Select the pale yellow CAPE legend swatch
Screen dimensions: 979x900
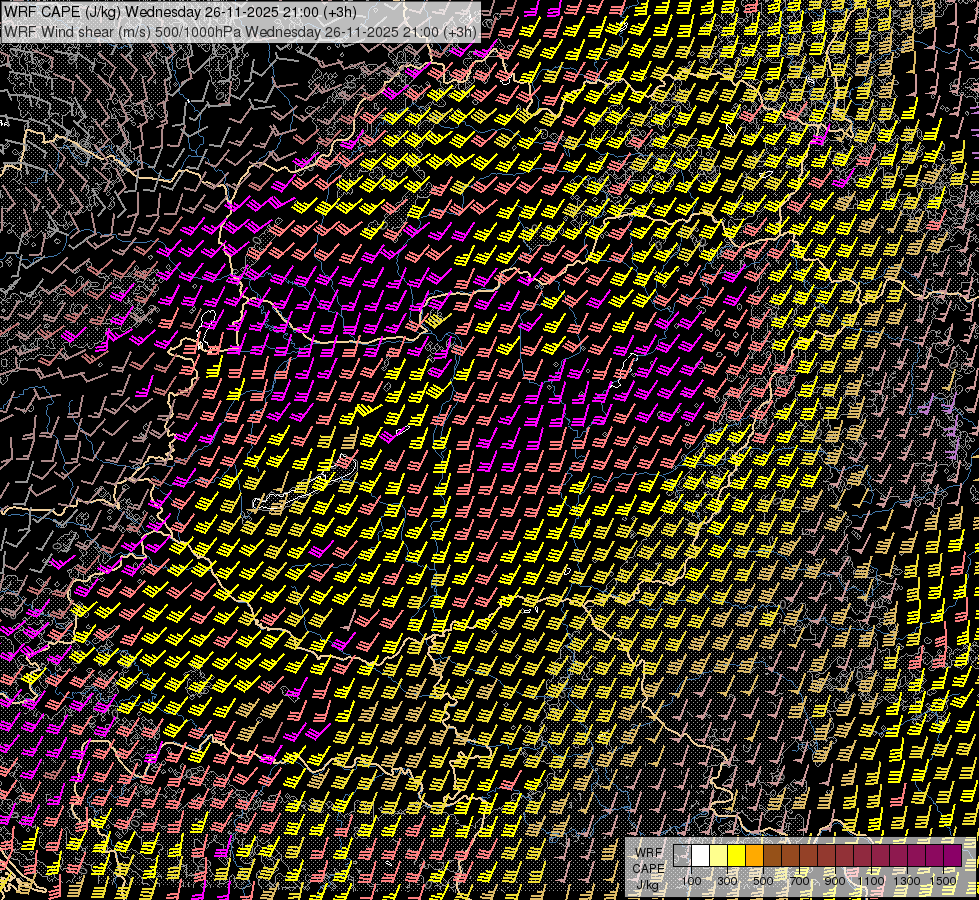point(719,856)
